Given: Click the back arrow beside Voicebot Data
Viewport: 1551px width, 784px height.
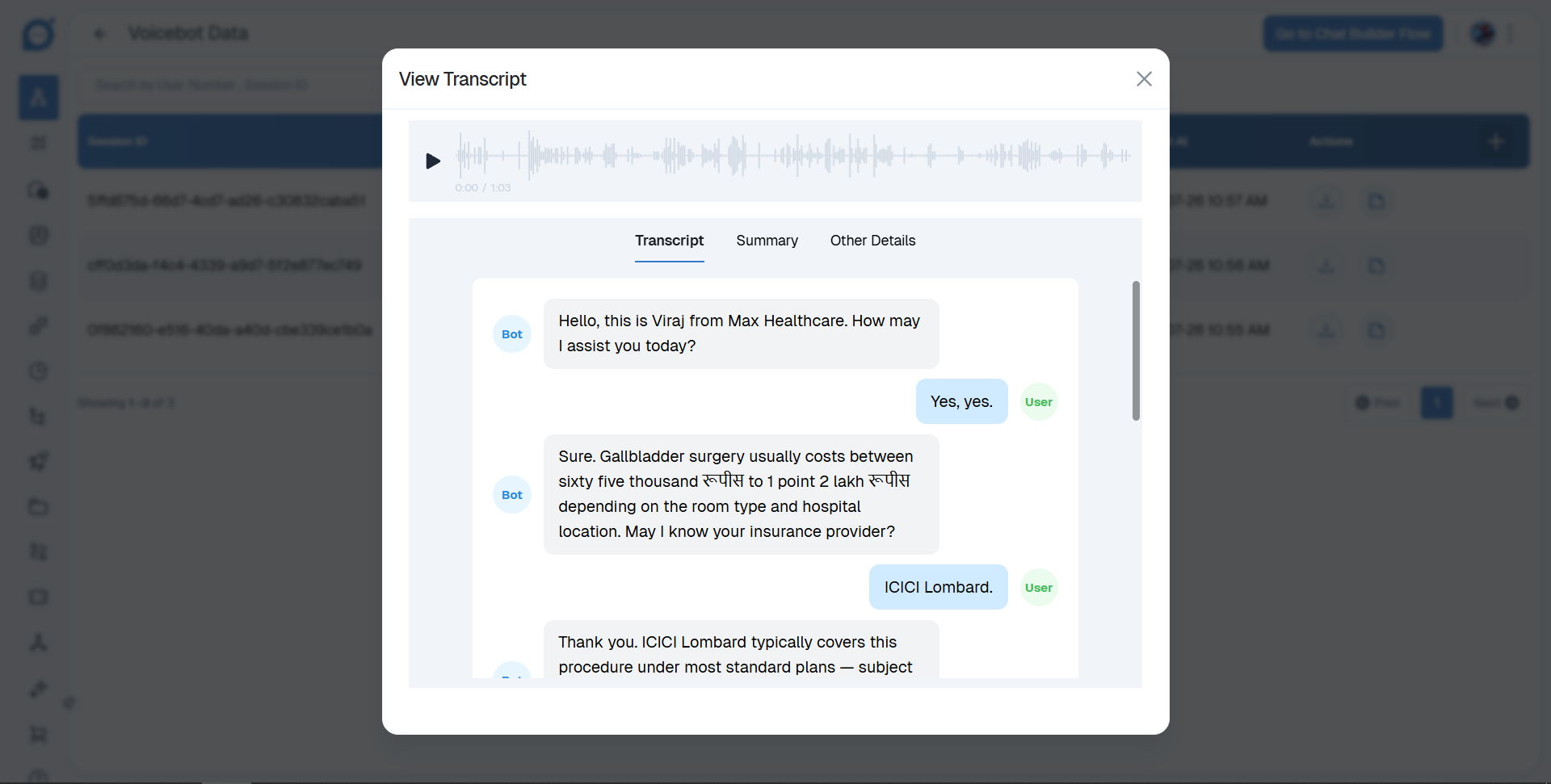Looking at the screenshot, I should 100,34.
